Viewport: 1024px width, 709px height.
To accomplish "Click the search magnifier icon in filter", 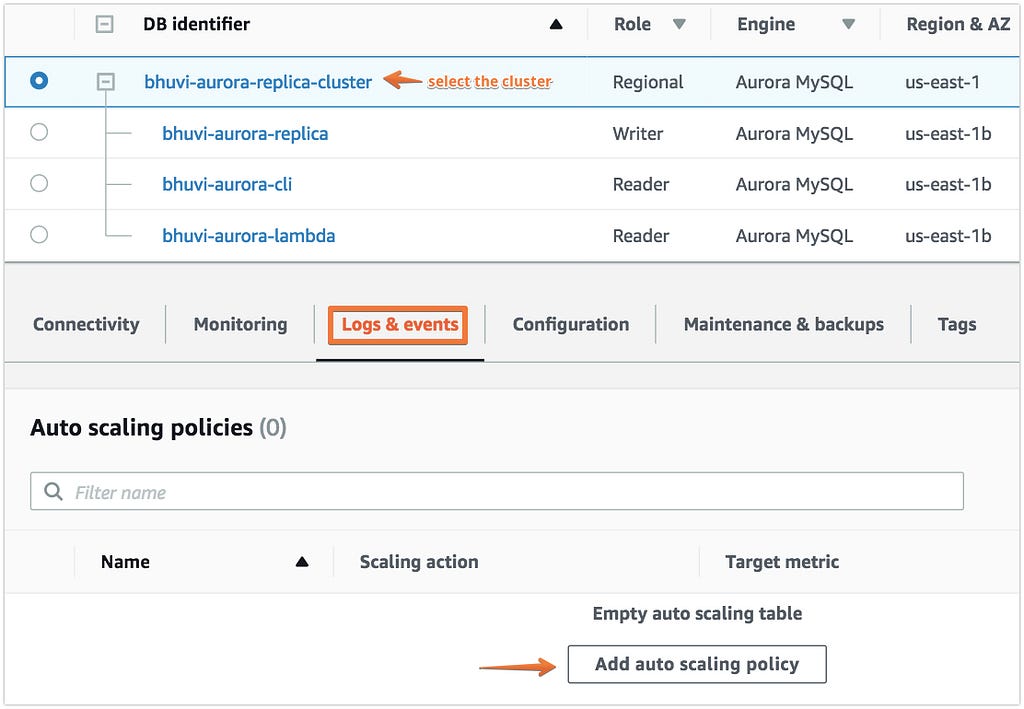I will click(x=53, y=491).
